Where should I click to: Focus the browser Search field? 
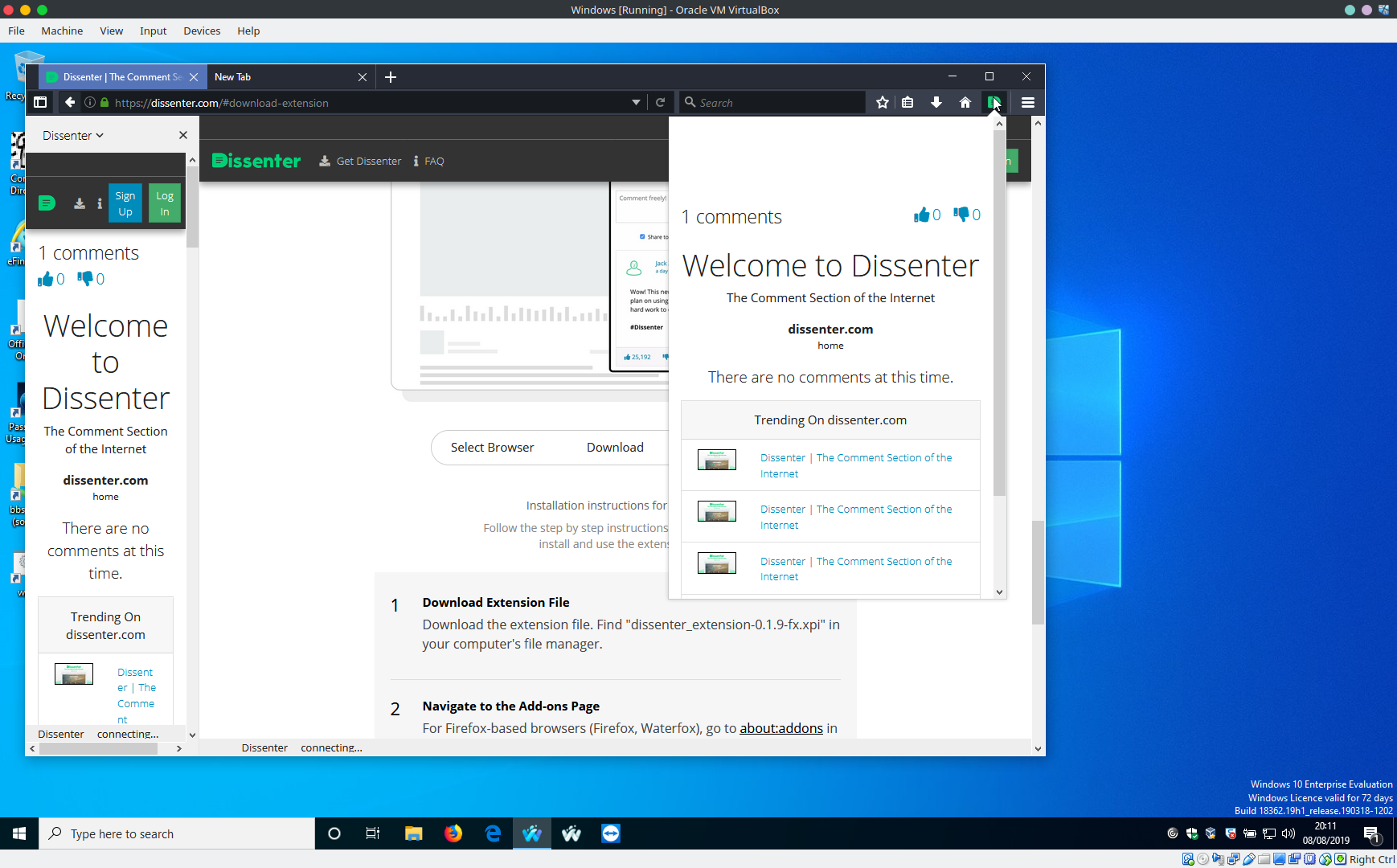pyautogui.click(x=772, y=103)
